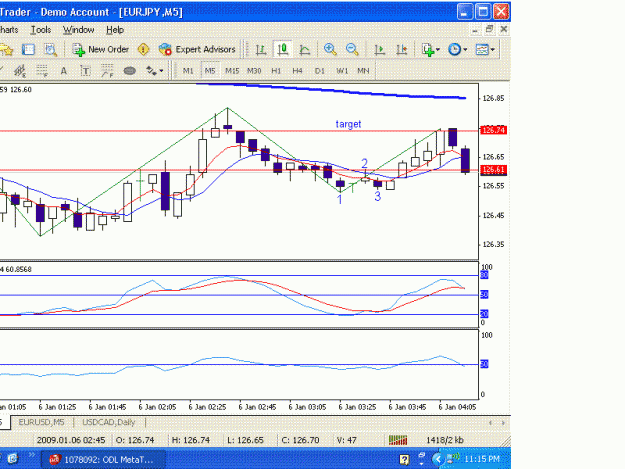Enable chart auto scroll

pos(379,49)
